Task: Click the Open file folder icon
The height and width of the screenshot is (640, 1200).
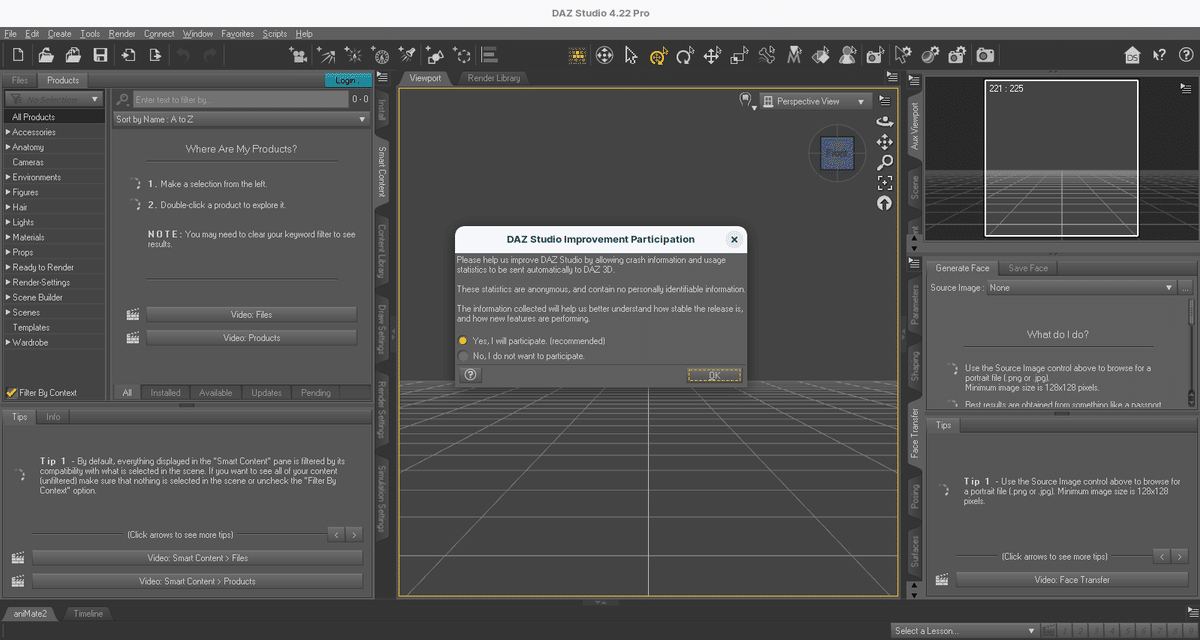Action: point(47,55)
